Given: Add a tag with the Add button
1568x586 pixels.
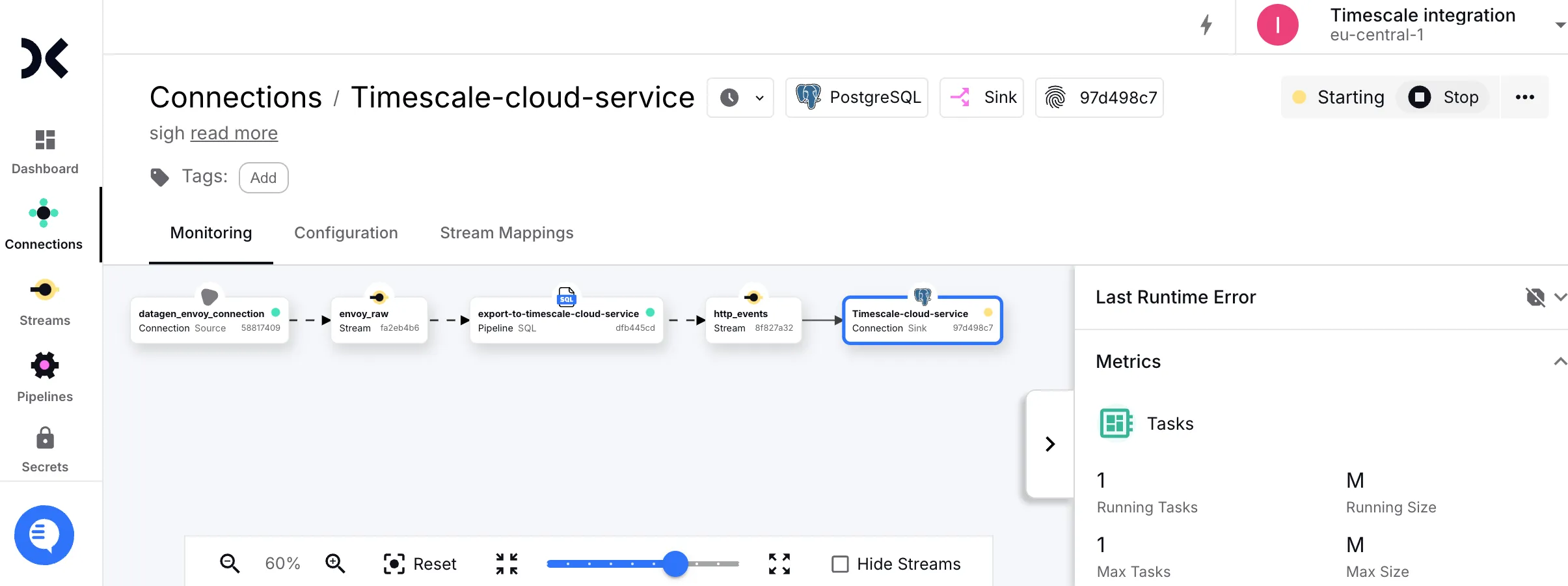Looking at the screenshot, I should tap(264, 178).
